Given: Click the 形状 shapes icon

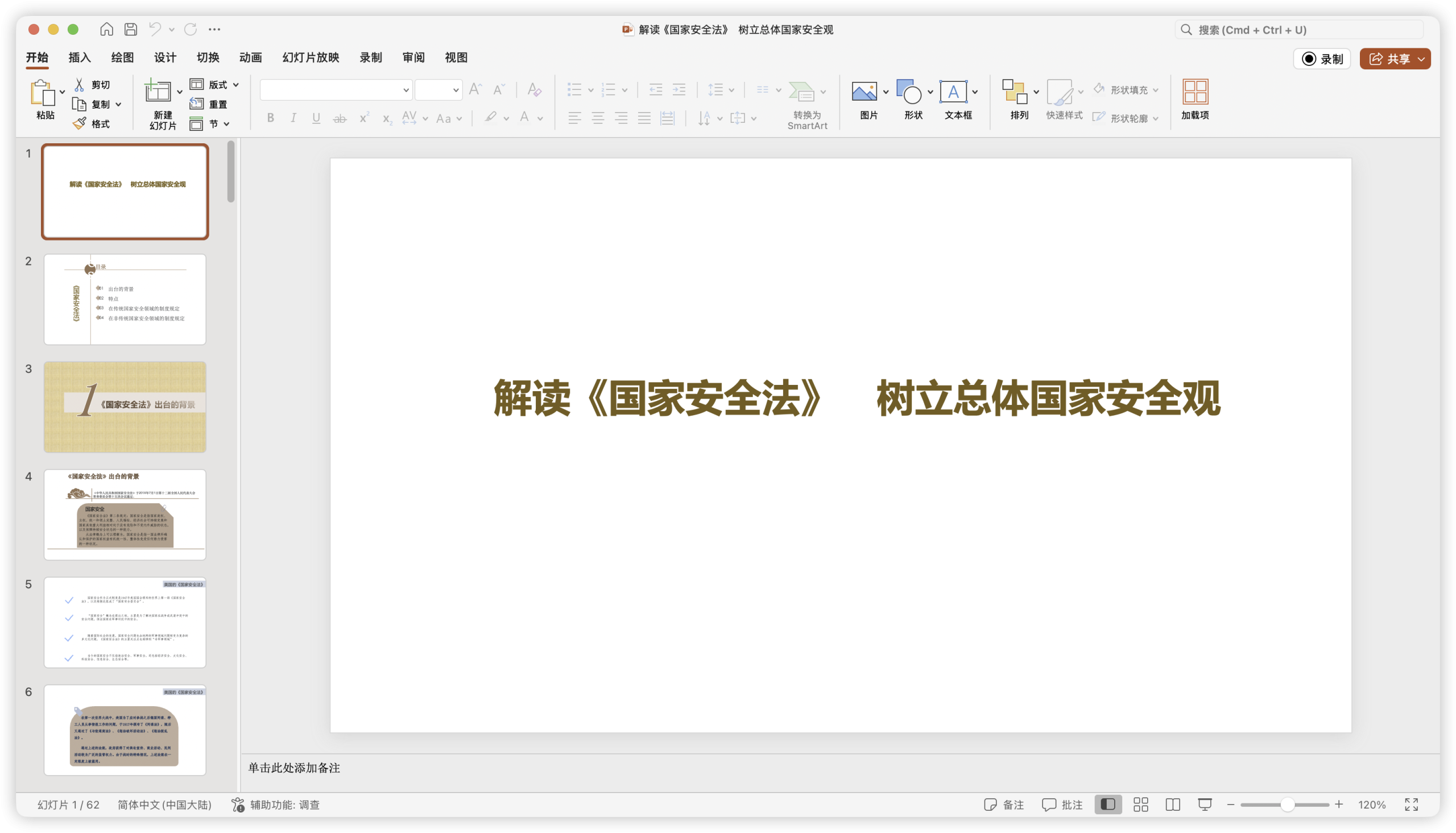Looking at the screenshot, I should pos(908,92).
